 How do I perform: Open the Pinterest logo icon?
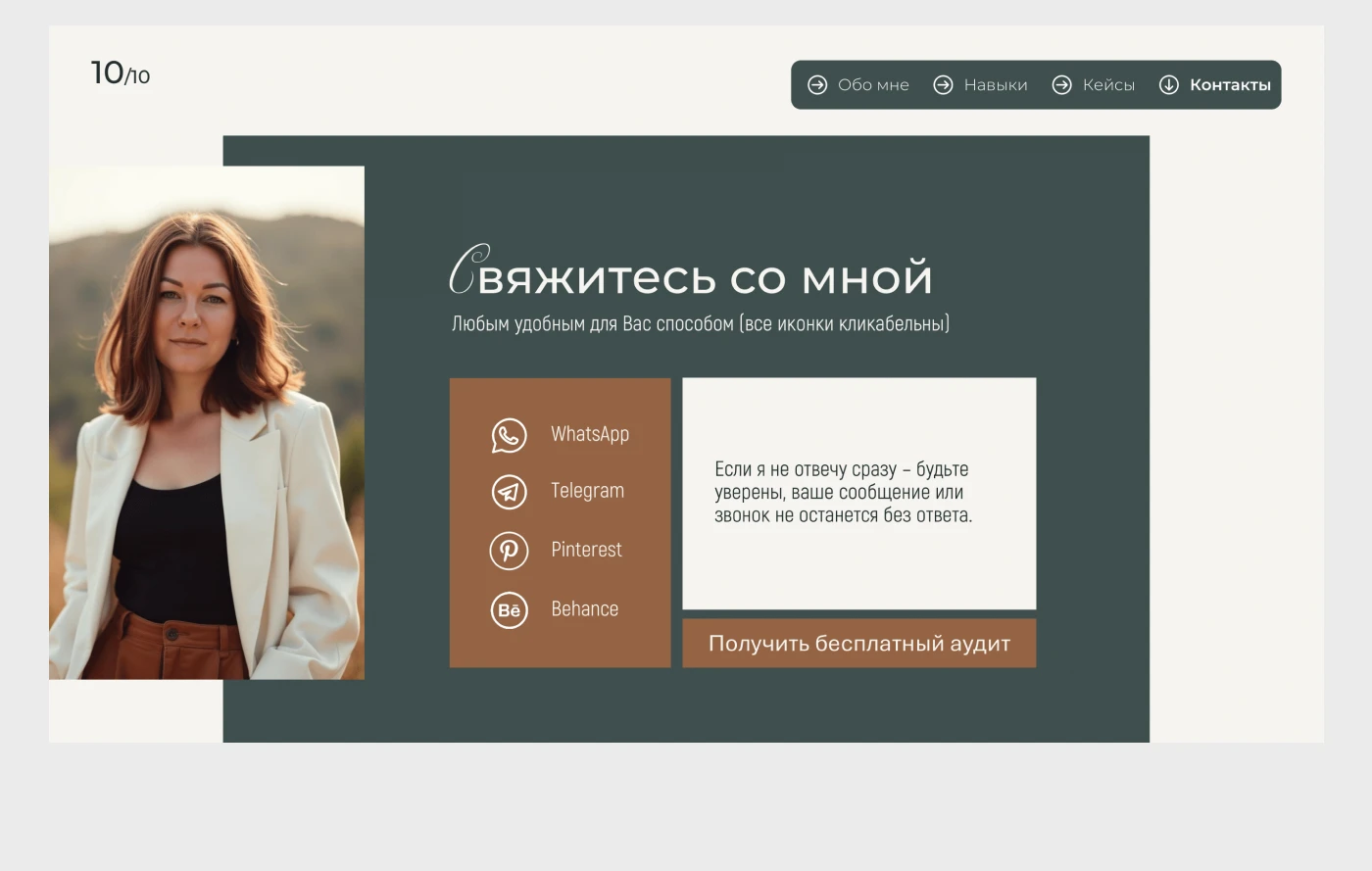tap(509, 551)
